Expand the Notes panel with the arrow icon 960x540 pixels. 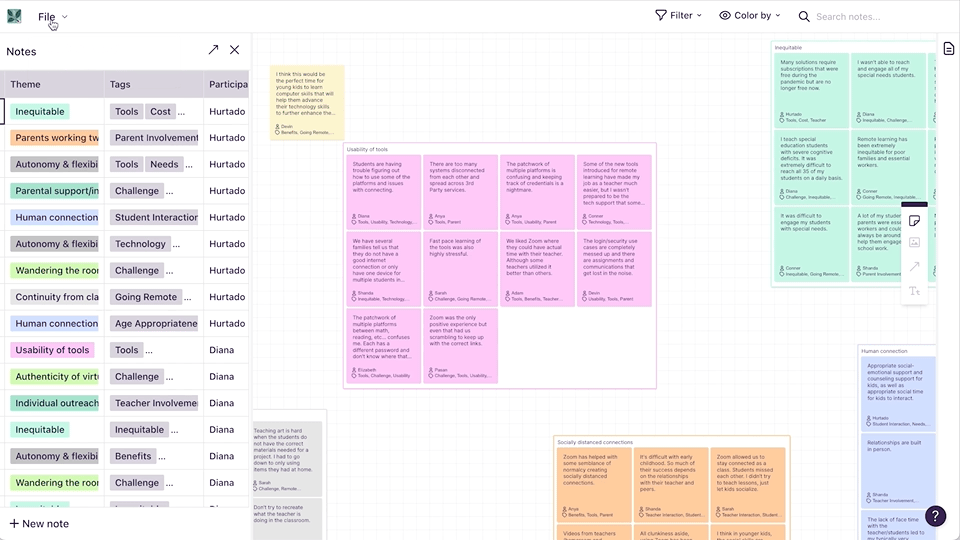click(x=213, y=50)
